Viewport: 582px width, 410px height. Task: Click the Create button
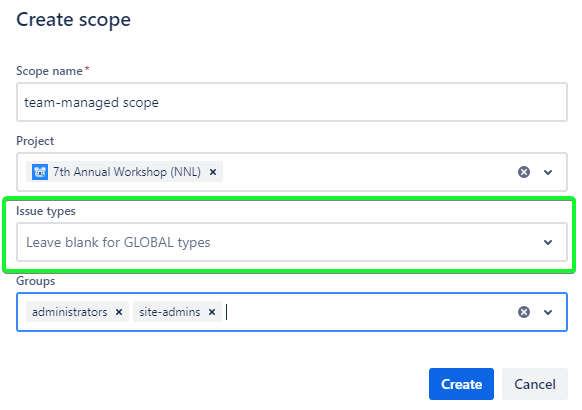461,384
